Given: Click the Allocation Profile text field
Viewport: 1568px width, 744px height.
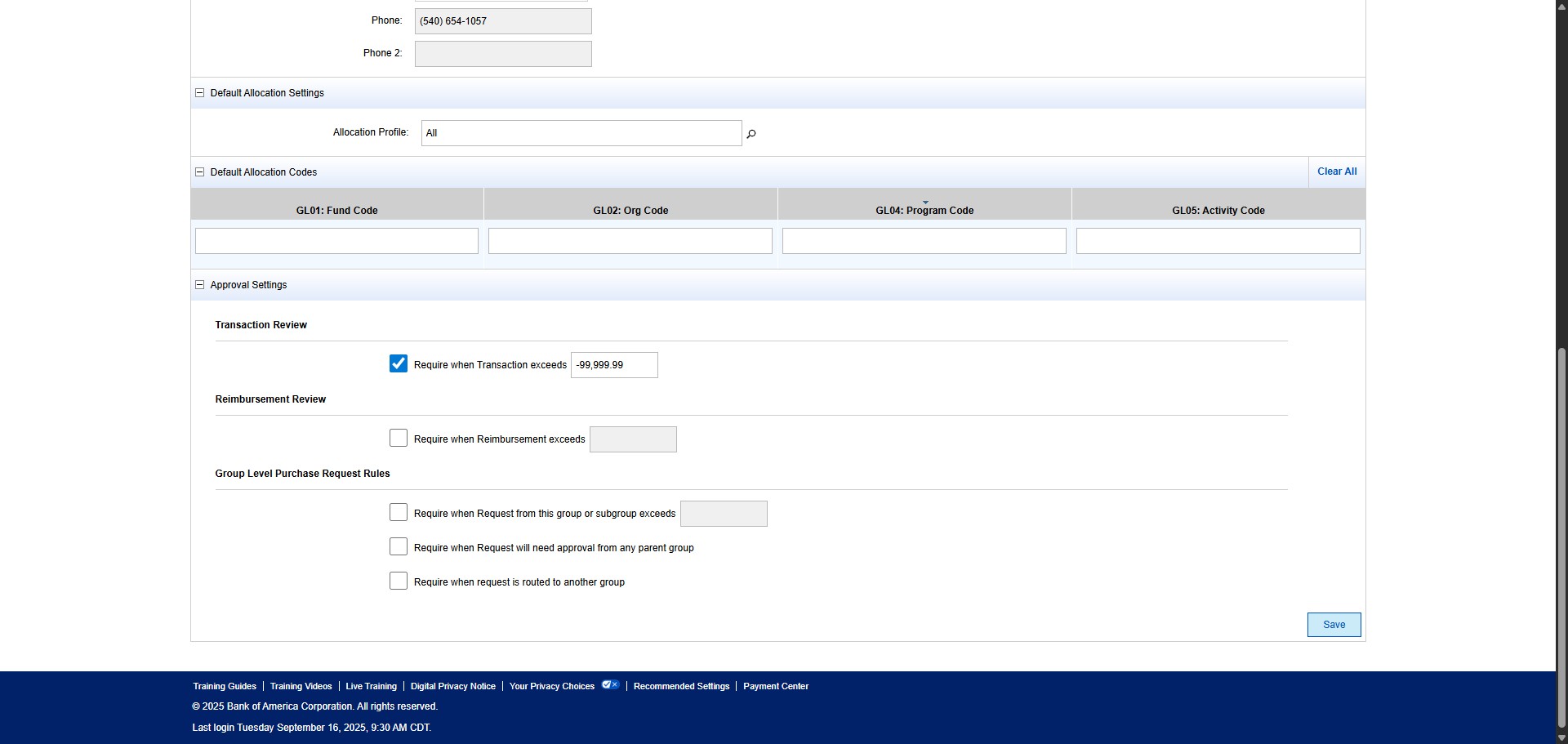Looking at the screenshot, I should (x=581, y=133).
